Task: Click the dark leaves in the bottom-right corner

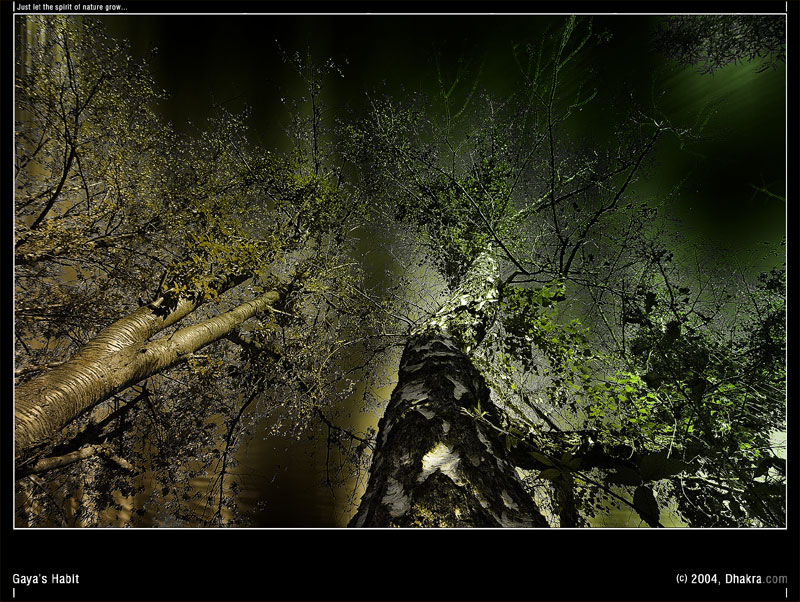Action: pyautogui.click(x=740, y=490)
